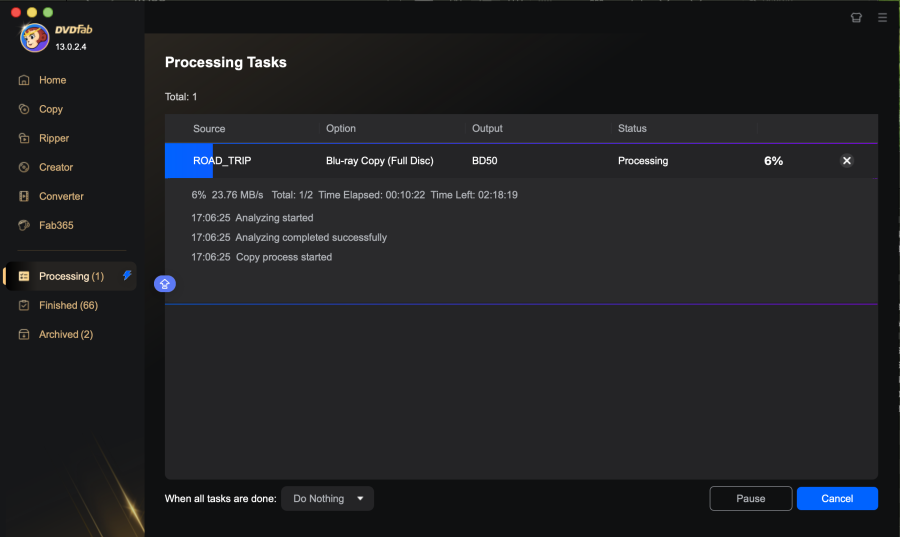The image size is (900, 537).
Task: Open the hamburger menu in title bar
Action: pos(882,17)
